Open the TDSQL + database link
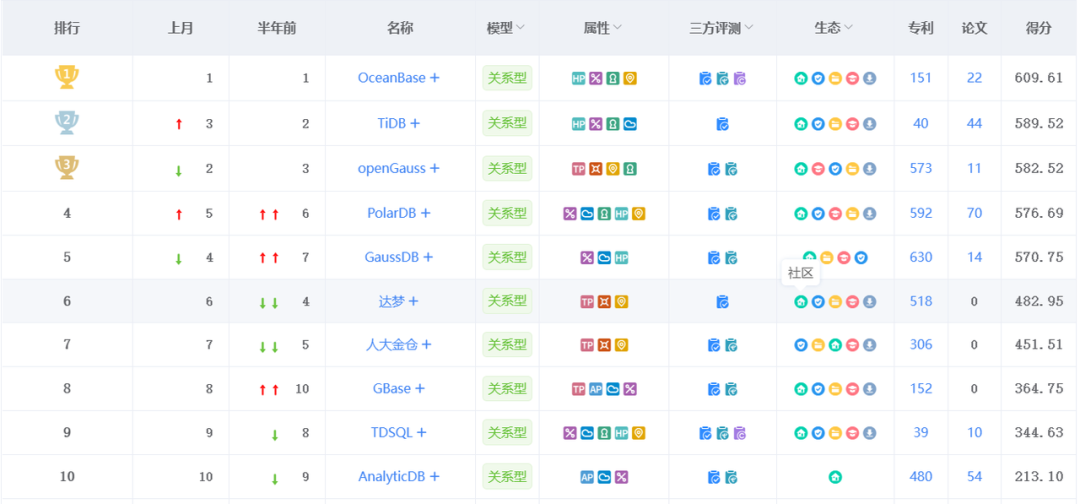The height and width of the screenshot is (504, 1080). point(398,432)
